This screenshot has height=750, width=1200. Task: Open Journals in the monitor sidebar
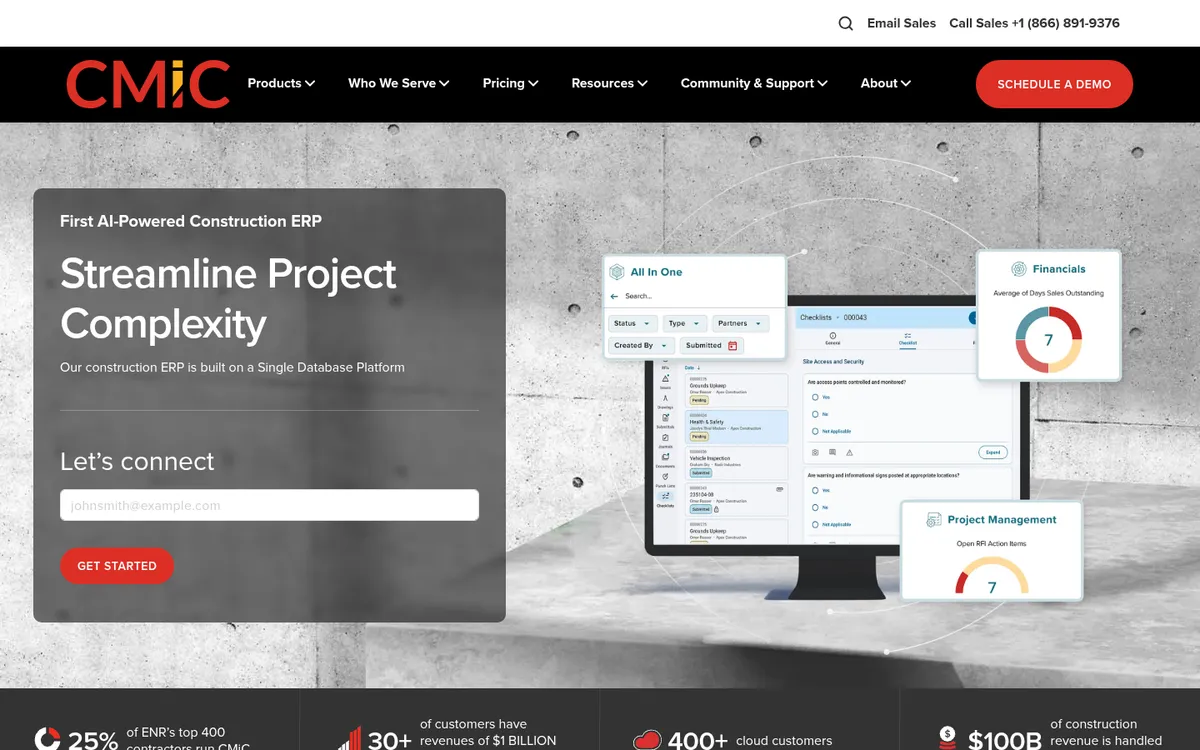click(665, 441)
